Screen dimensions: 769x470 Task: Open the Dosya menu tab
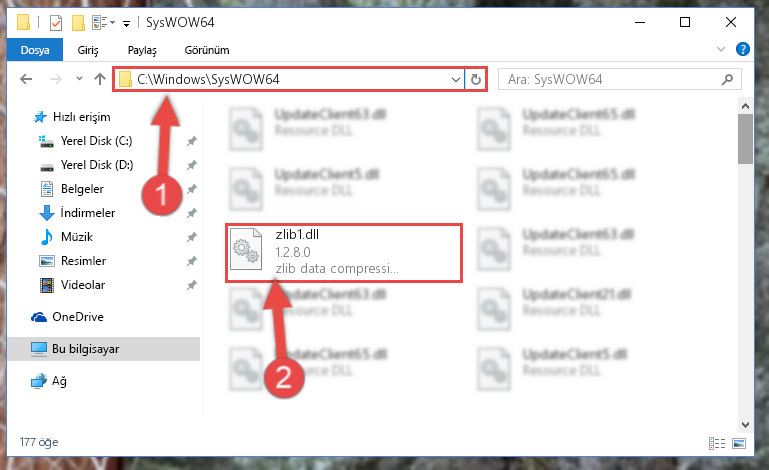35,50
